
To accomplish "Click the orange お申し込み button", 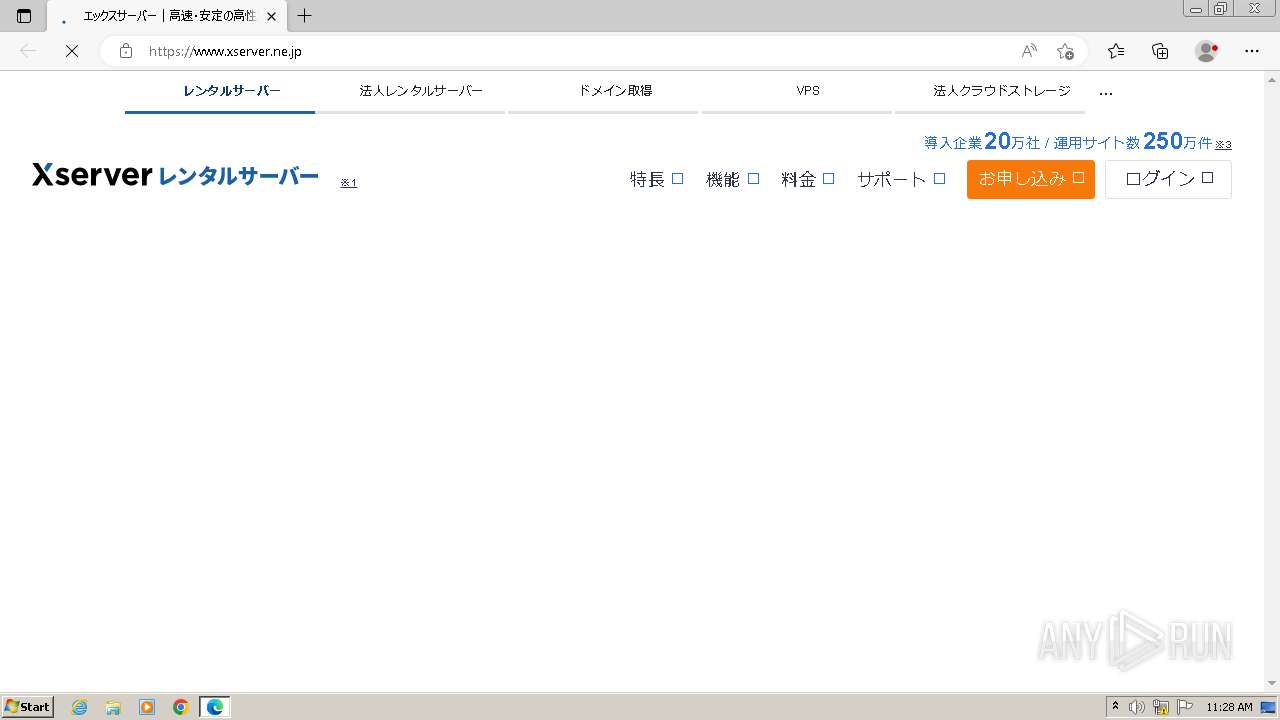I will (x=1031, y=179).
